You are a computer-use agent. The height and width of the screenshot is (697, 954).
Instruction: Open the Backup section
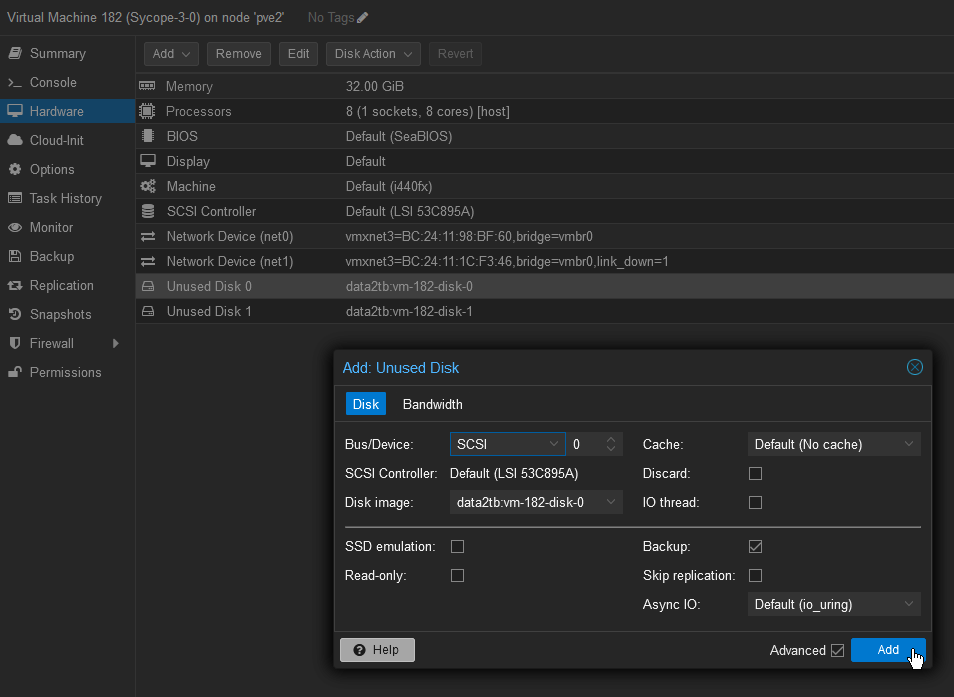tap(51, 256)
